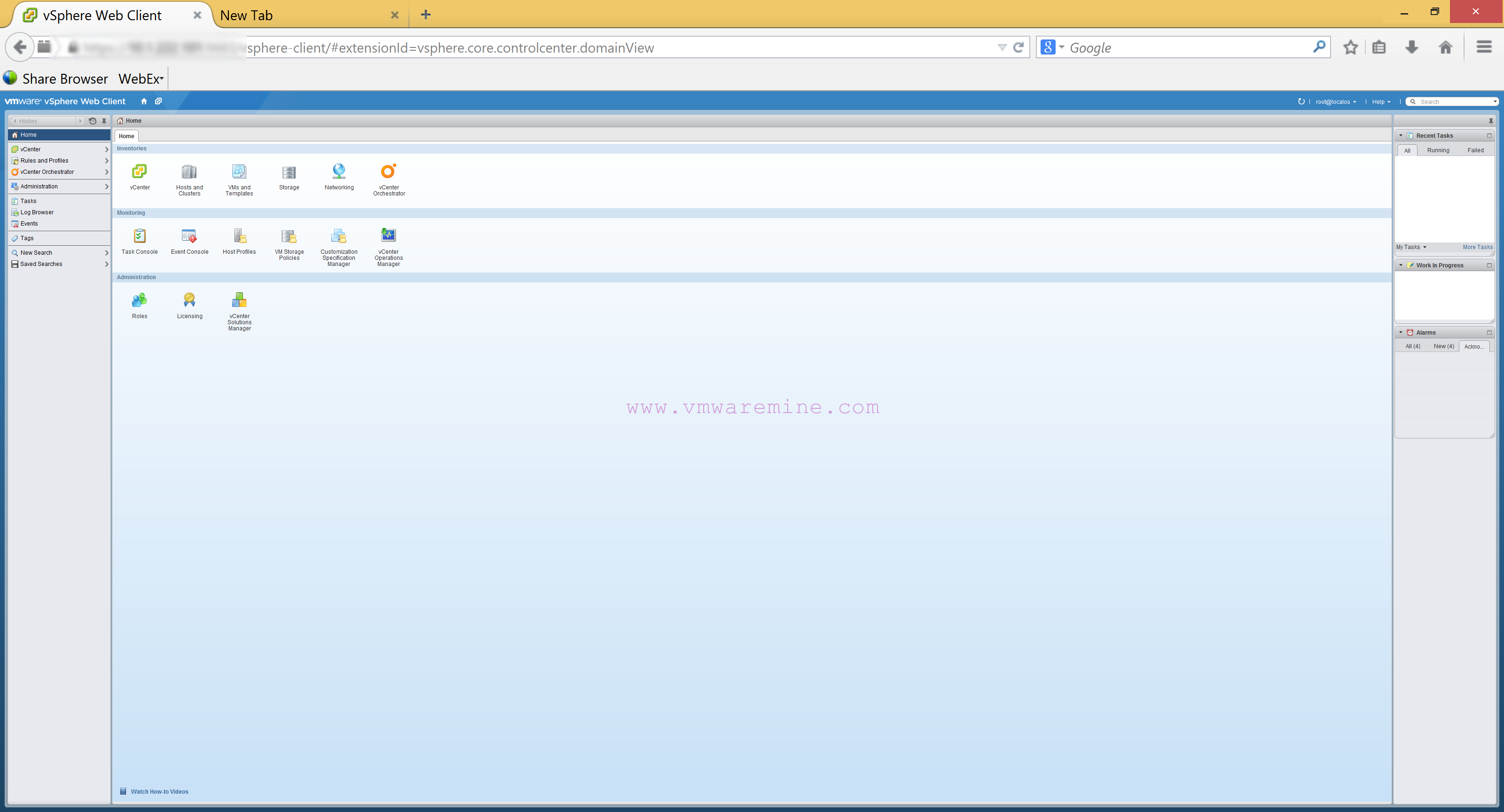This screenshot has width=1504, height=812.
Task: Click the Share Browser button
Action: click(56, 79)
